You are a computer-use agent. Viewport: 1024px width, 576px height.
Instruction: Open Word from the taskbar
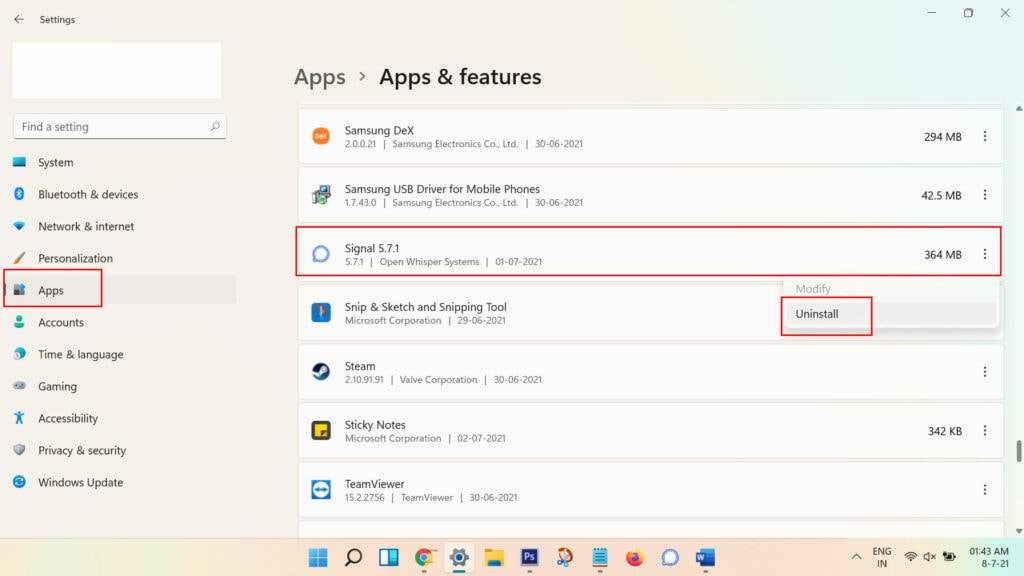[705, 557]
